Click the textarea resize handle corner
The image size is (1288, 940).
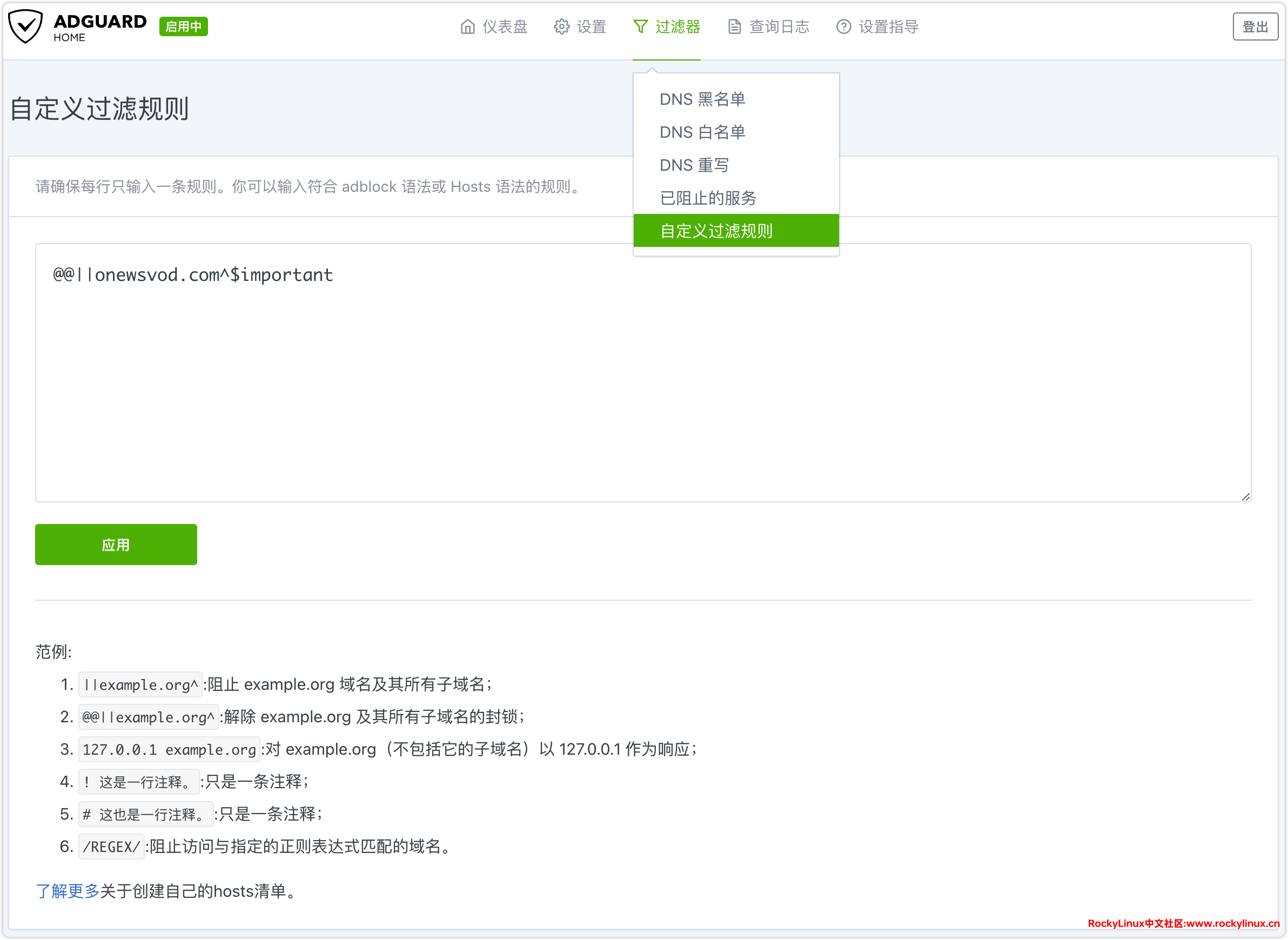[1245, 497]
